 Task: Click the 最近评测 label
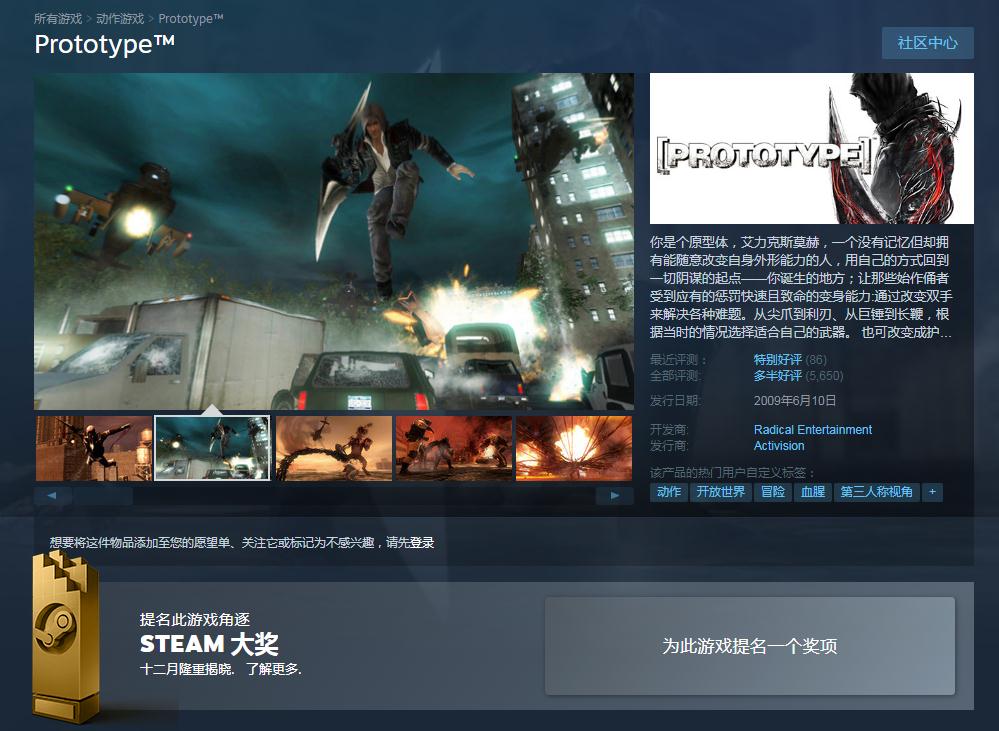tap(678, 359)
